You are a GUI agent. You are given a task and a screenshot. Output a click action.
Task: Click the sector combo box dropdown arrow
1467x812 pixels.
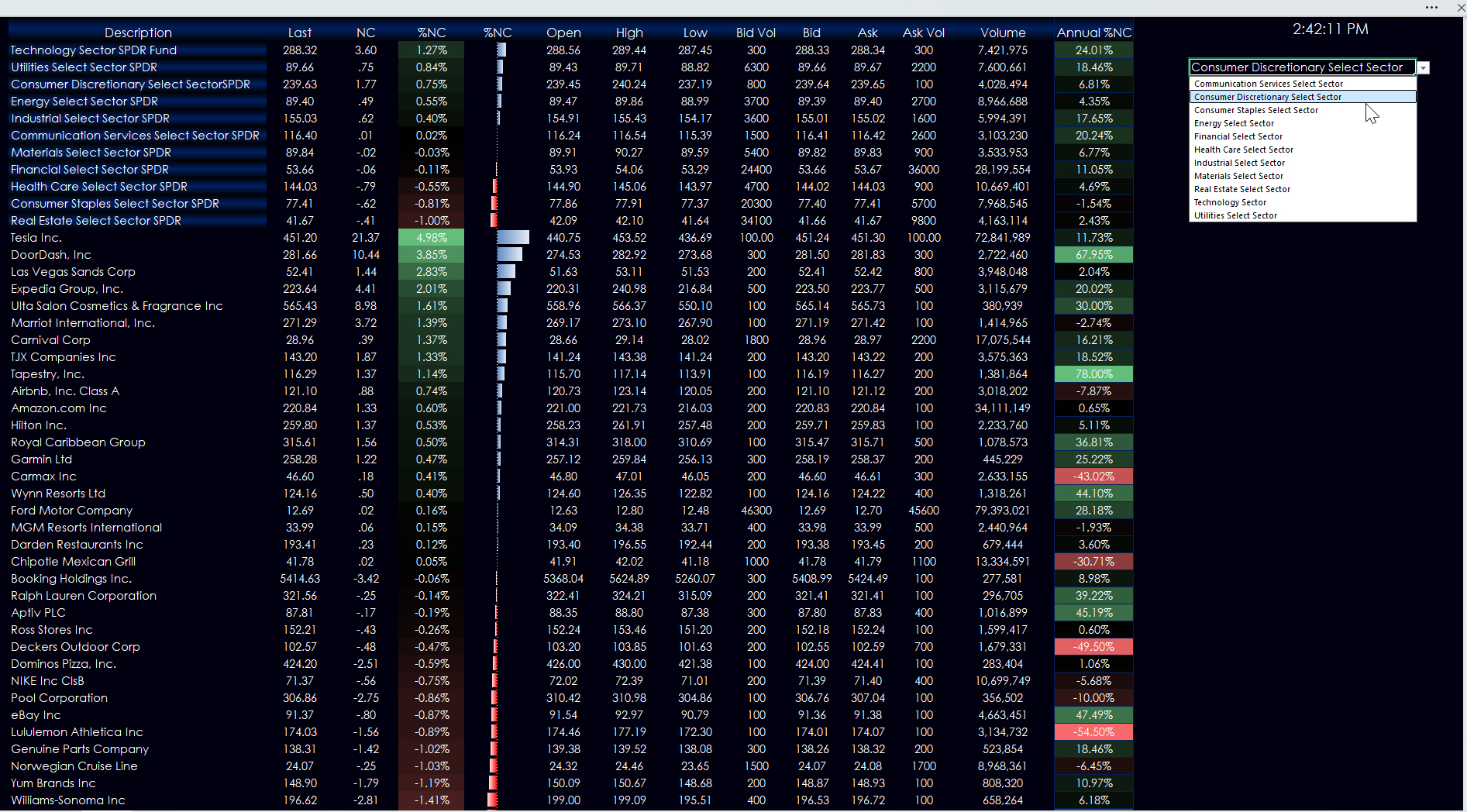[x=1423, y=68]
